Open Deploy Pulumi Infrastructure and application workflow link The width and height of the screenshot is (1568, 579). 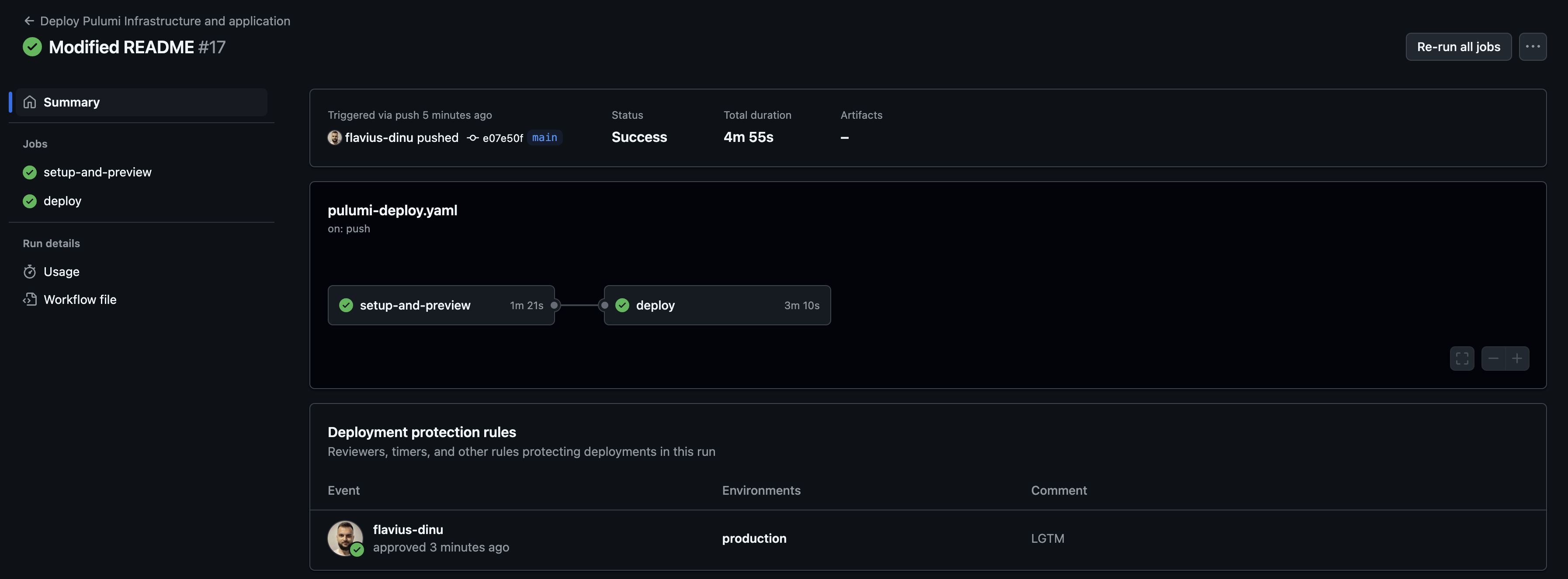(x=165, y=21)
